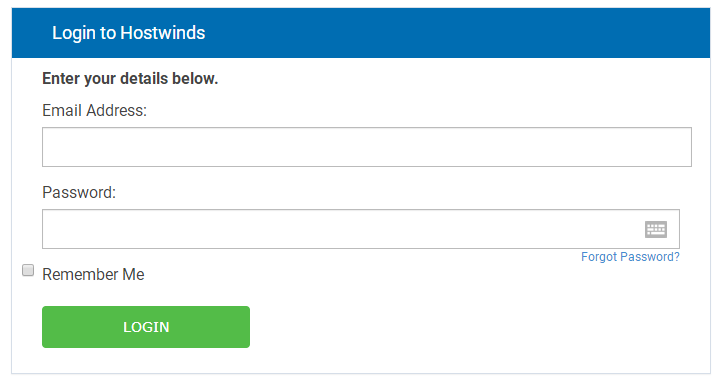Open the virtual keyboard icon in Password field

click(656, 229)
